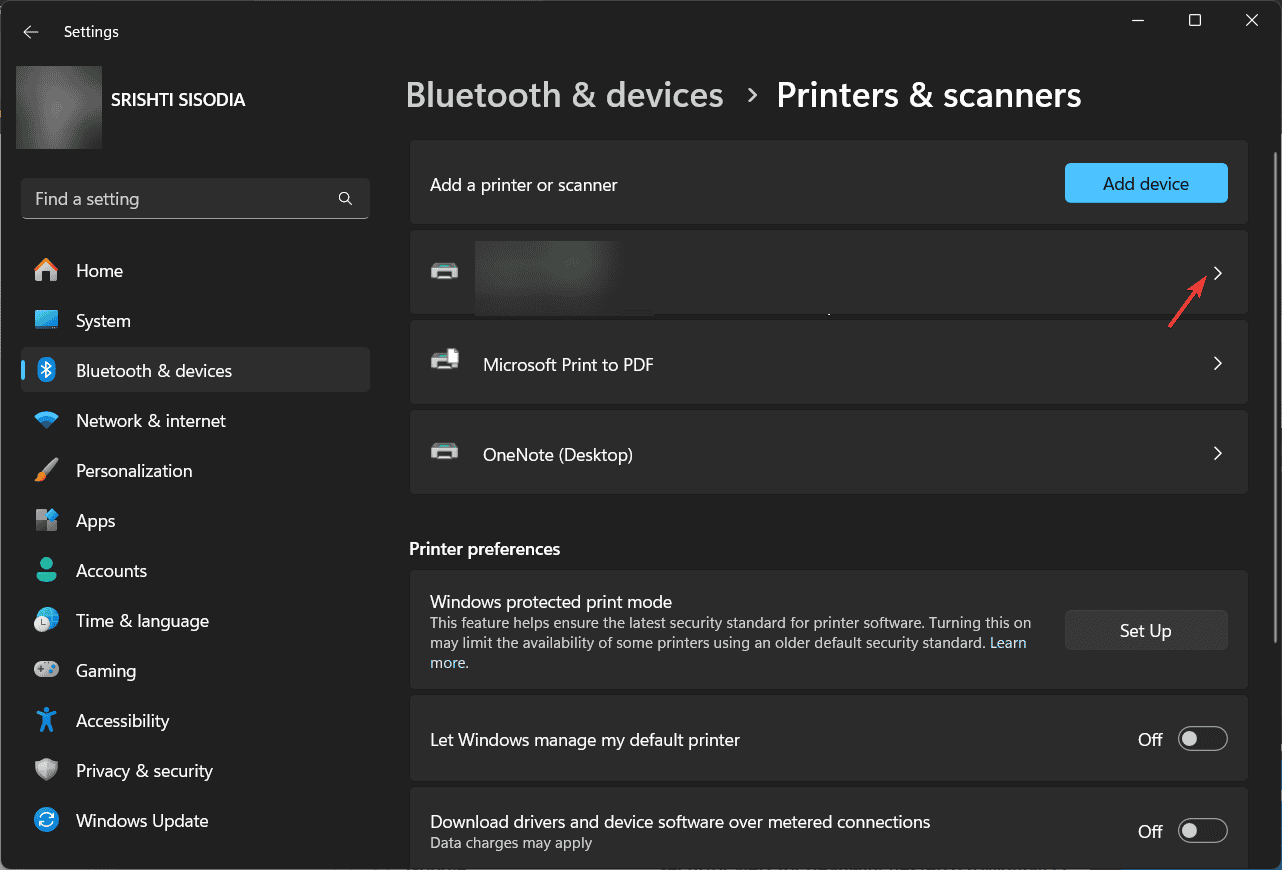Open the Home settings page
Image resolution: width=1282 pixels, height=870 pixels.
195,271
